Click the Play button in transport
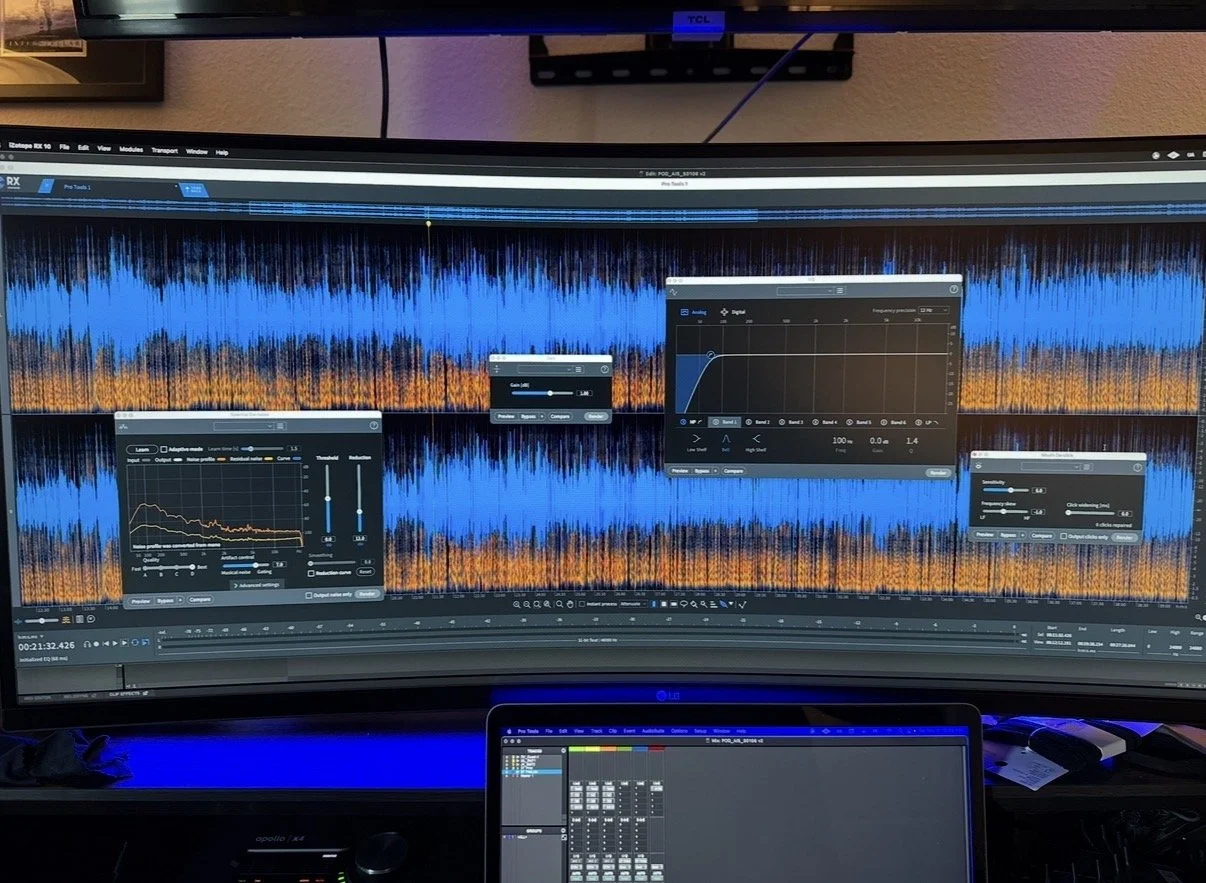This screenshot has height=883, width=1206. click(x=115, y=643)
